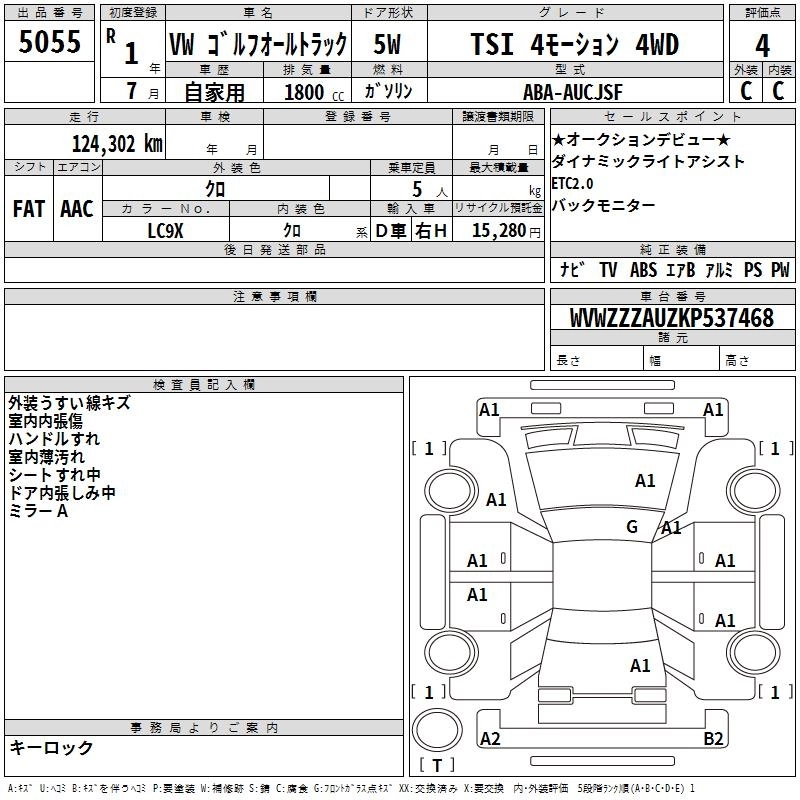Image resolution: width=800 pixels, height=800 pixels.
Task: Click the 注意事項欄 header
Action: 274,296
